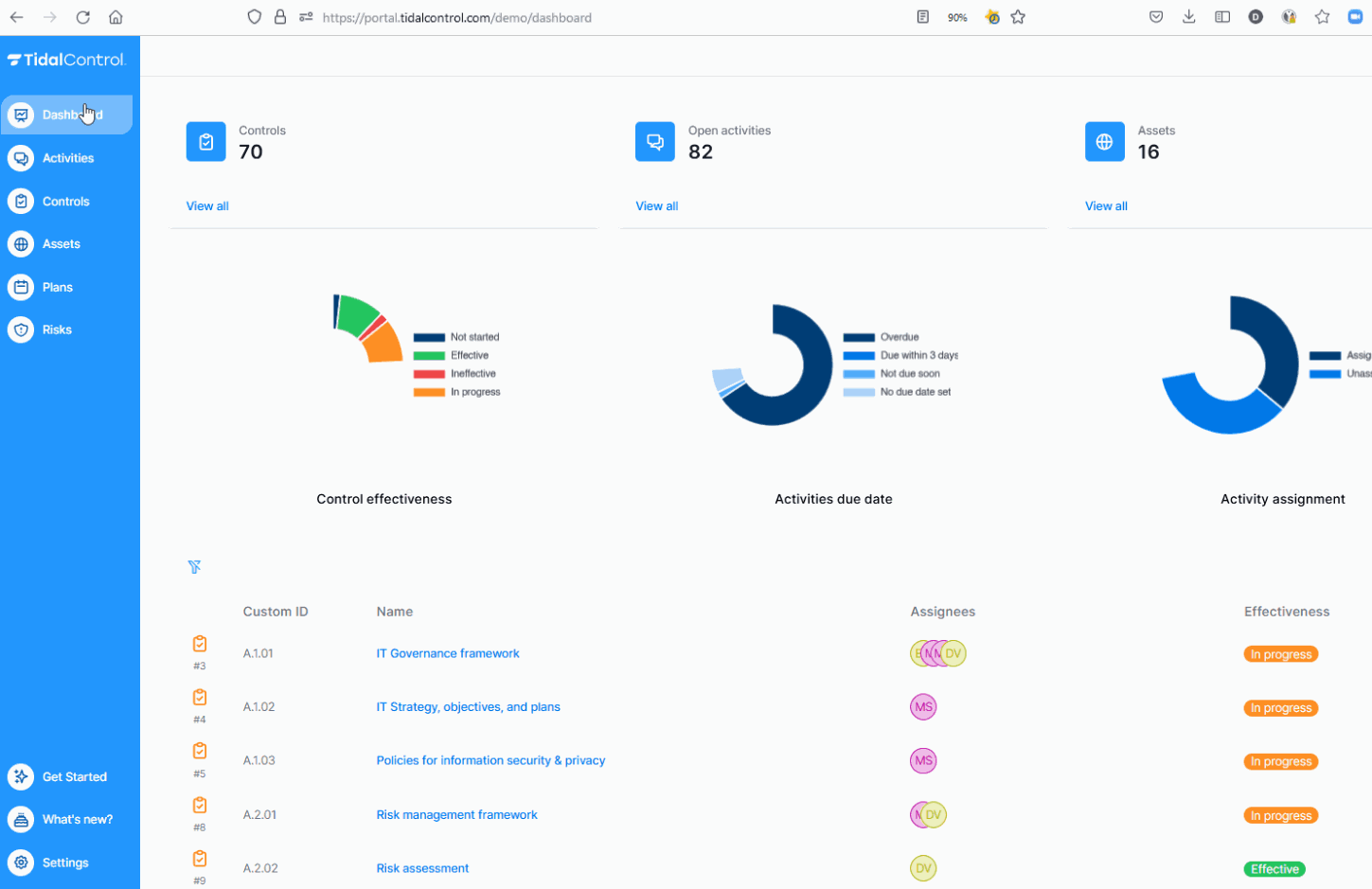
Task: Click the clipboard icon on the Controls card
Action: pyautogui.click(x=205, y=141)
